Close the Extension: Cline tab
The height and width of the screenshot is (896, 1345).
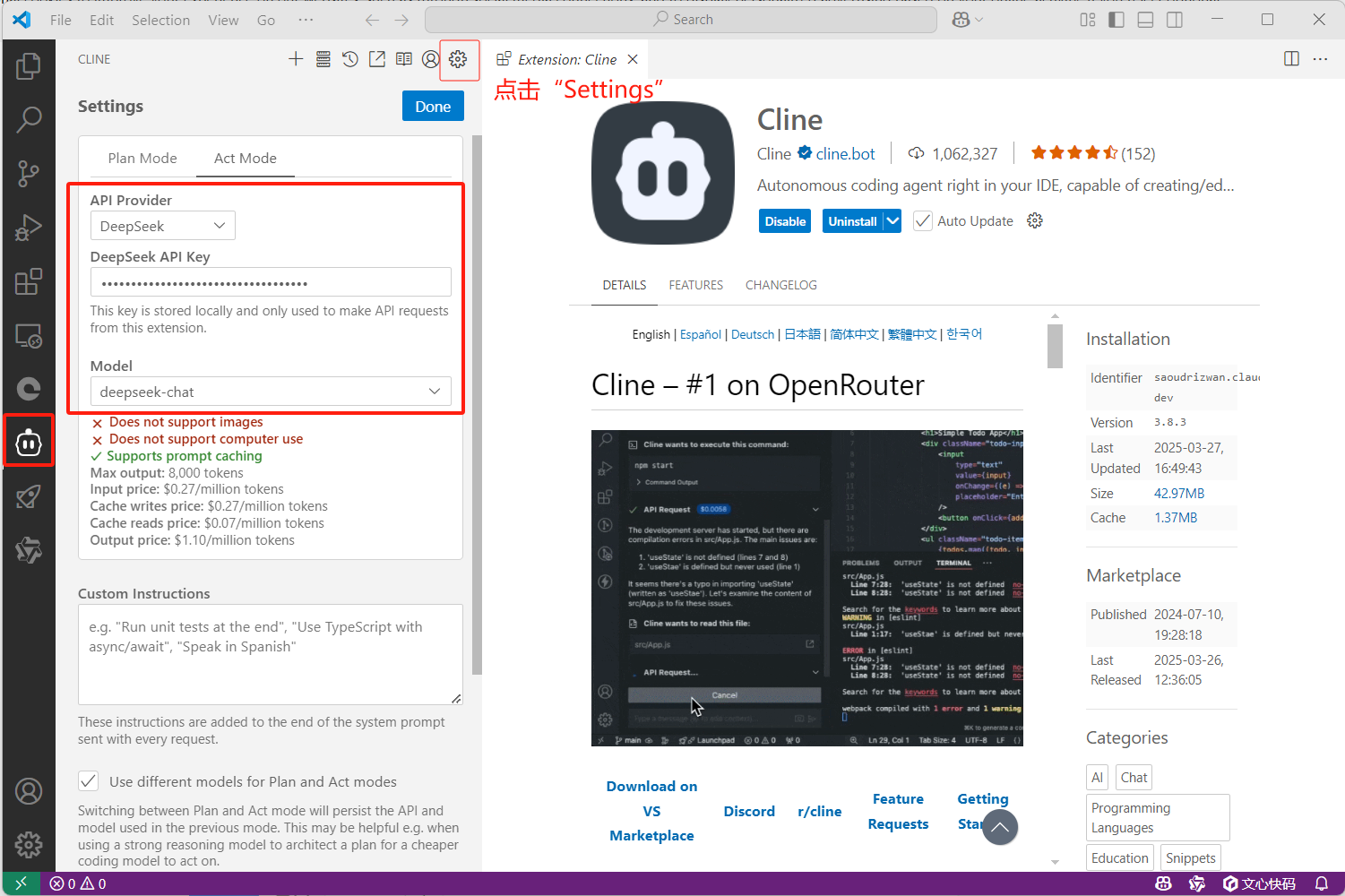coord(633,59)
